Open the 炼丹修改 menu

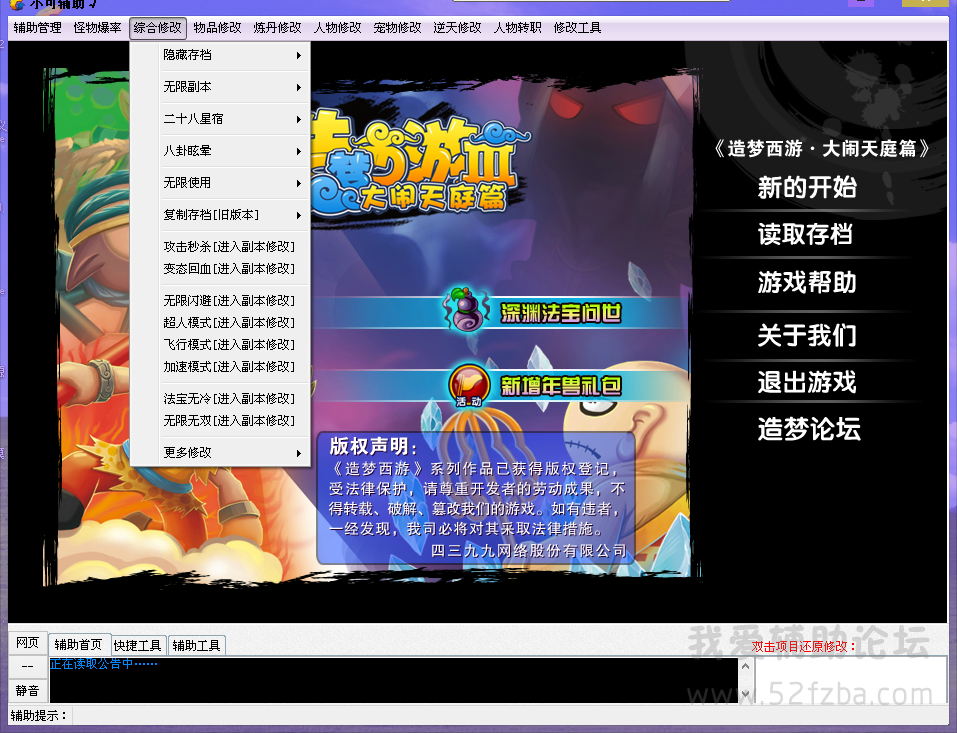(x=278, y=28)
